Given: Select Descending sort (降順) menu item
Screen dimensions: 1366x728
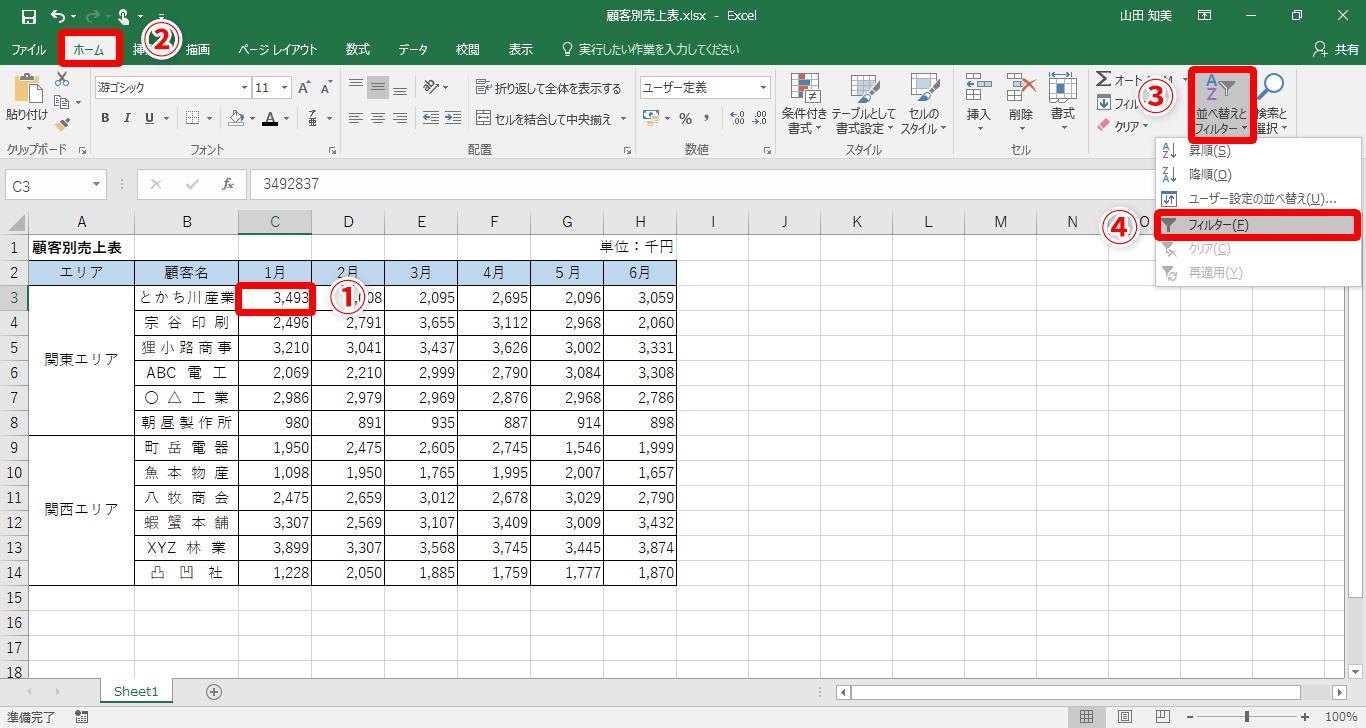Looking at the screenshot, I should coord(1258,175).
